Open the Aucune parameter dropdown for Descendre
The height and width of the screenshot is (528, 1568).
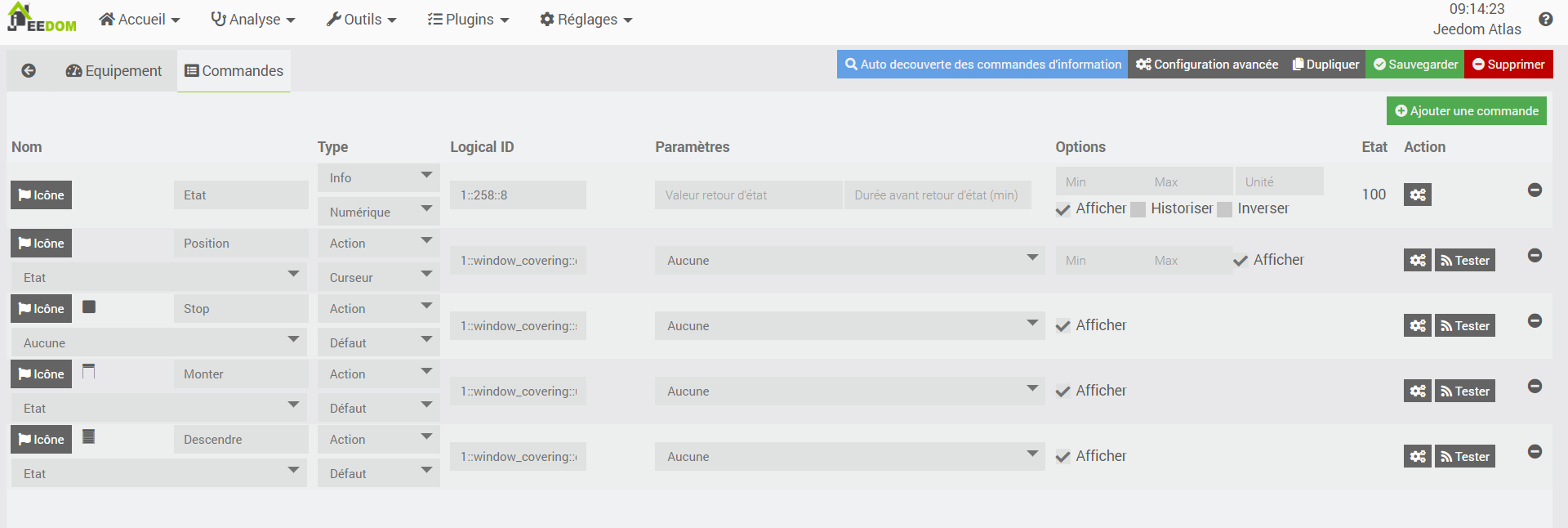pyautogui.click(x=849, y=456)
